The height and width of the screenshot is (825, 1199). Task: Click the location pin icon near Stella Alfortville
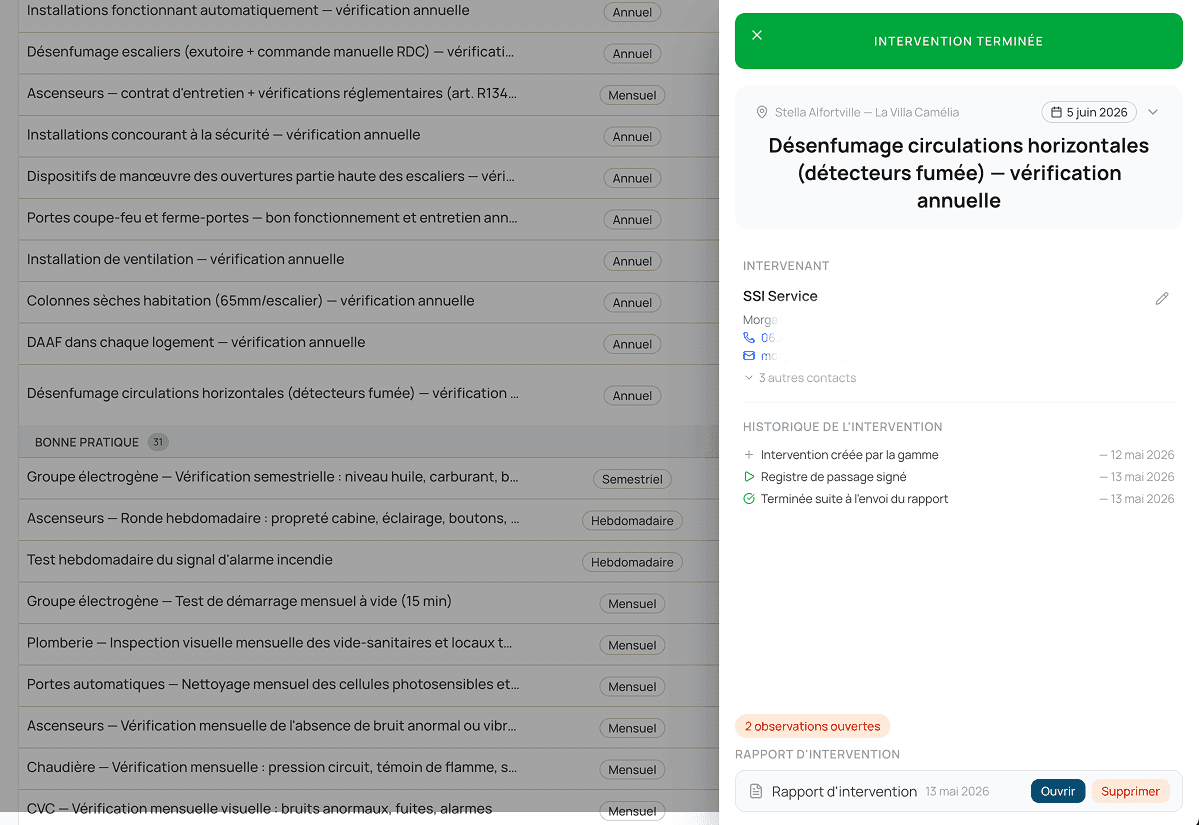(x=762, y=112)
